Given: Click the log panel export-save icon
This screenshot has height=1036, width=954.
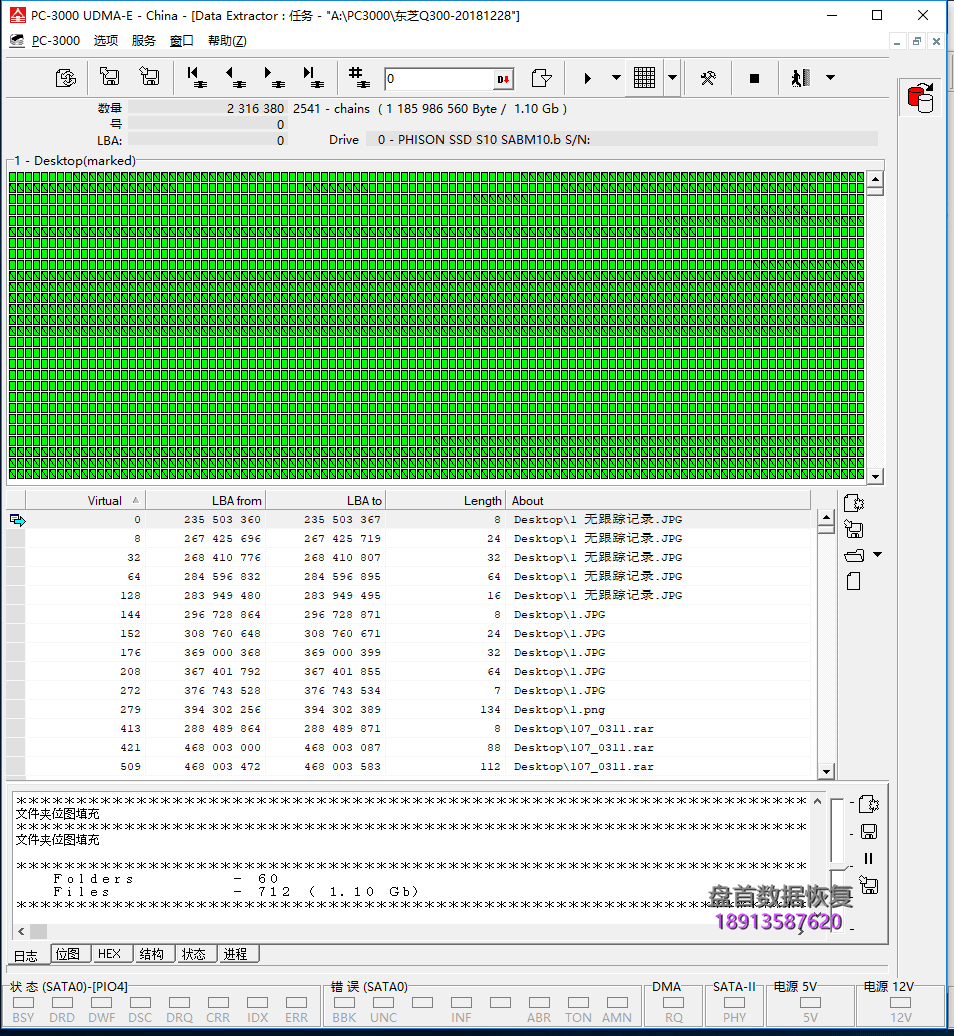Looking at the screenshot, I should [869, 885].
